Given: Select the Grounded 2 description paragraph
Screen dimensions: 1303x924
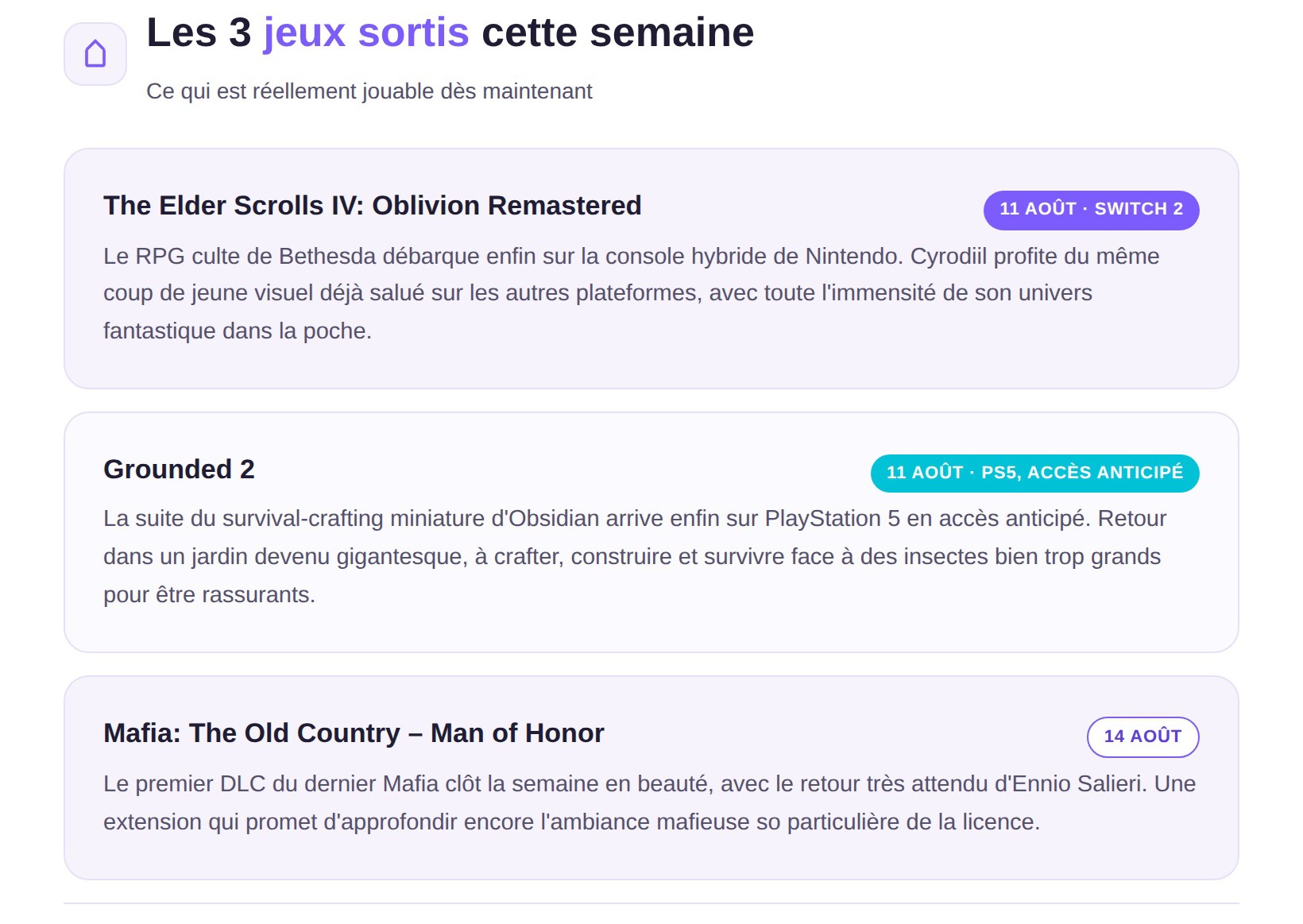Looking at the screenshot, I should point(635,556).
